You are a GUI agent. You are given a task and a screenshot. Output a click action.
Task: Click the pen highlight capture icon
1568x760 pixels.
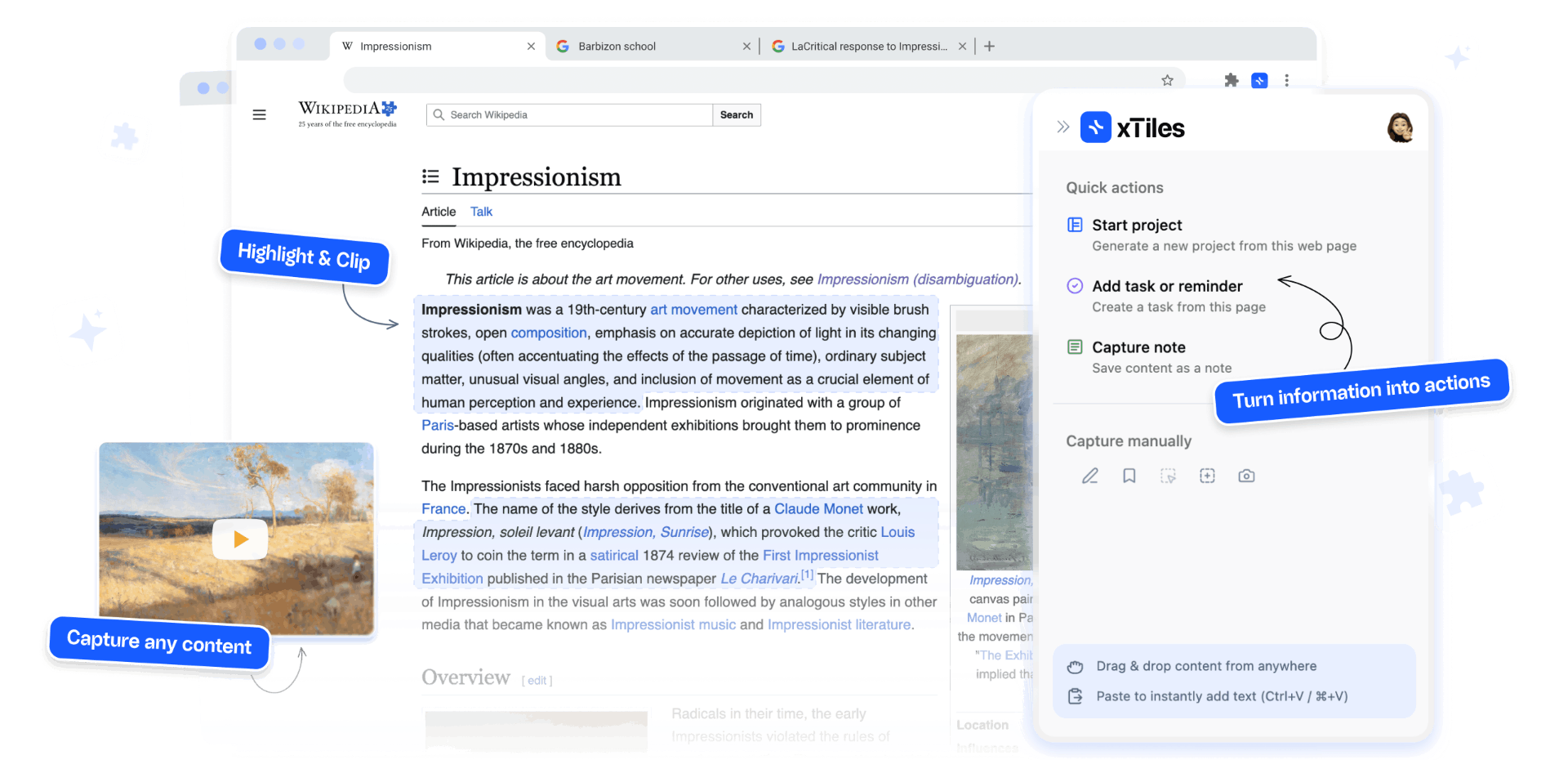(1089, 476)
